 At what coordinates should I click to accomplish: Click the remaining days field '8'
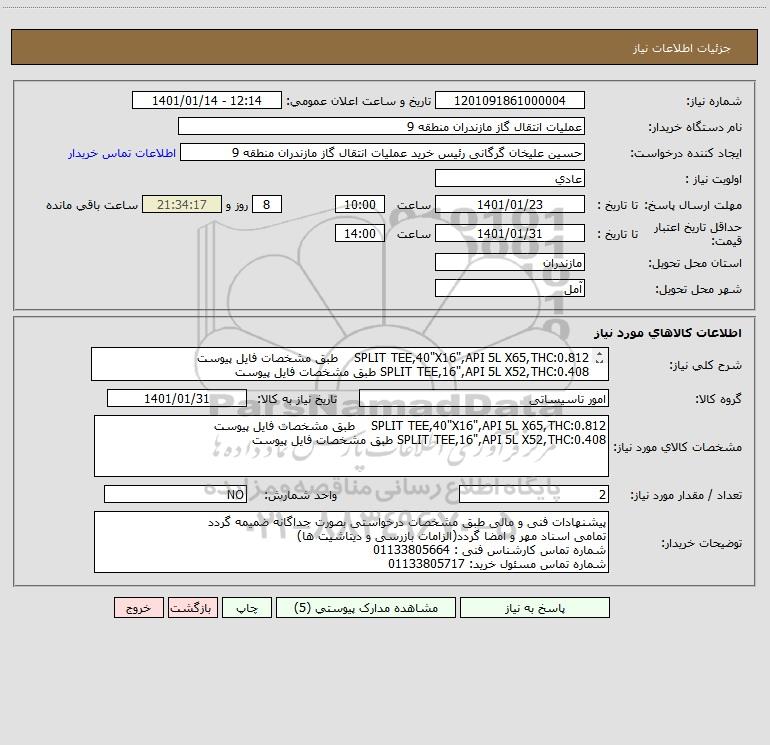(x=267, y=204)
